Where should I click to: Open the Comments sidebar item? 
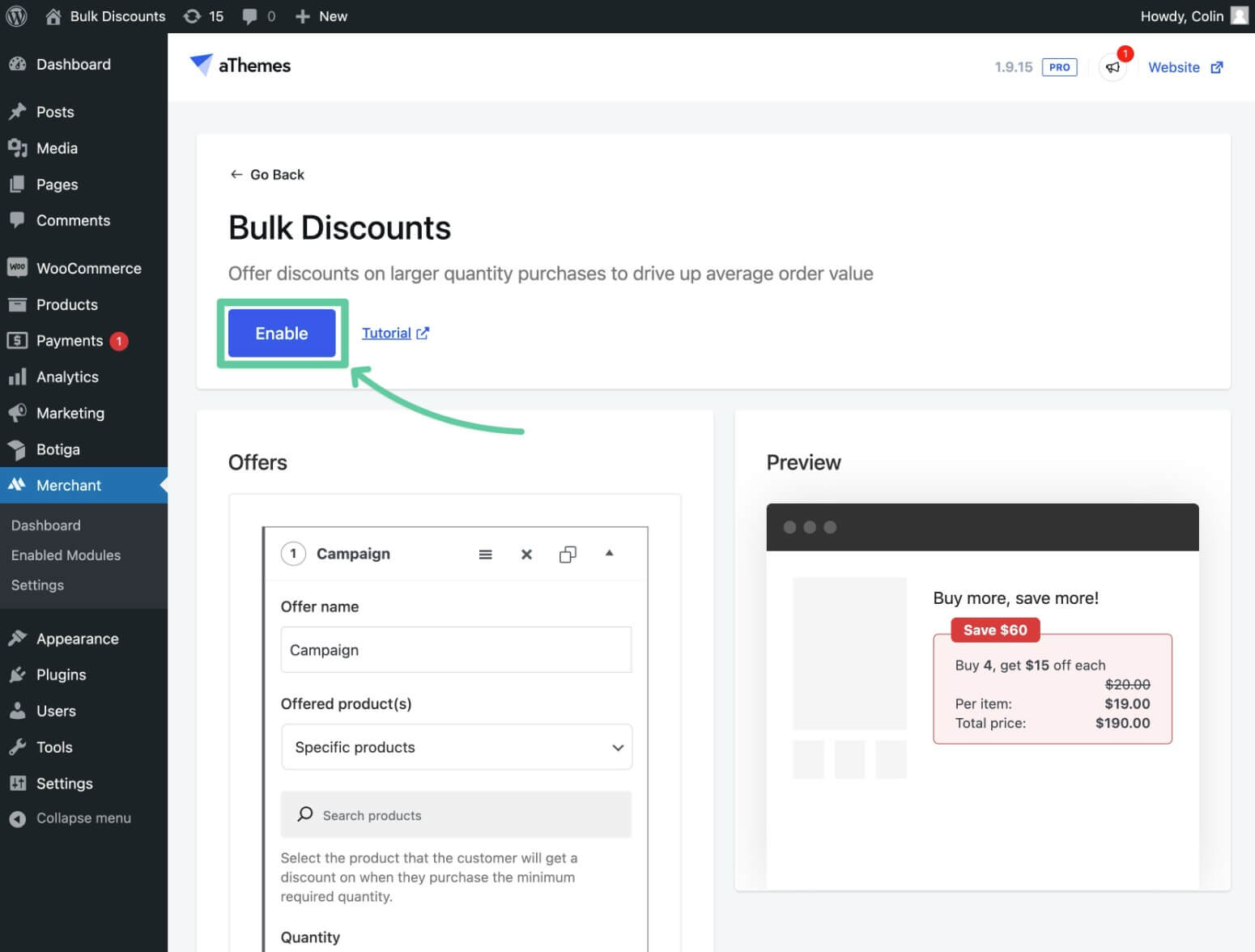tap(84, 220)
